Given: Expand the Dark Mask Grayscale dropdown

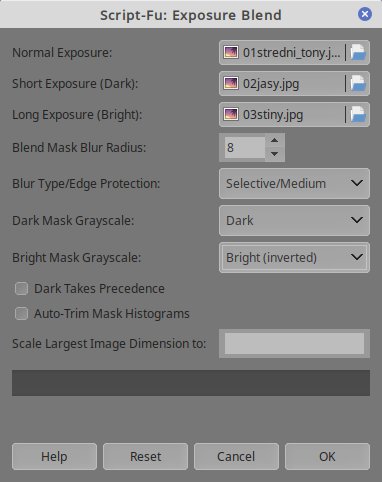Looking at the screenshot, I should [294, 221].
